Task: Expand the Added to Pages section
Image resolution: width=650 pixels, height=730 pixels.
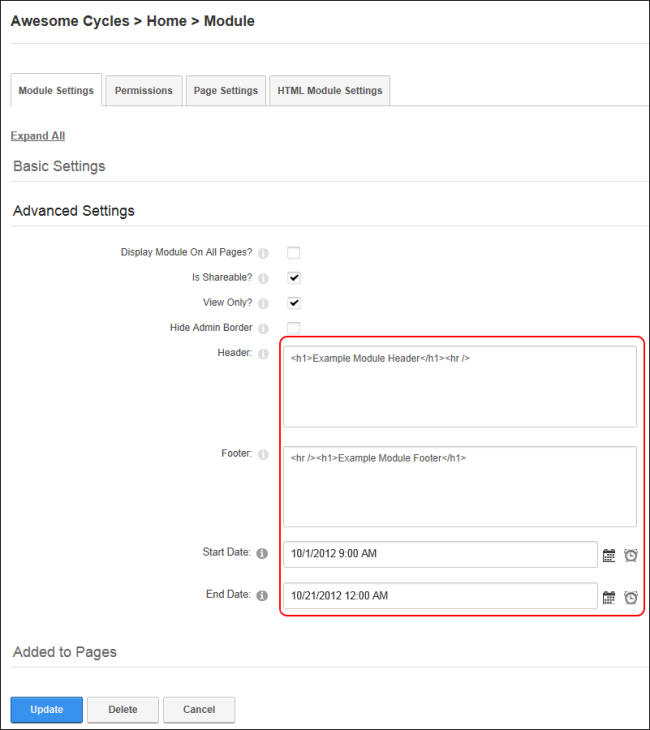Action: click(x=65, y=652)
